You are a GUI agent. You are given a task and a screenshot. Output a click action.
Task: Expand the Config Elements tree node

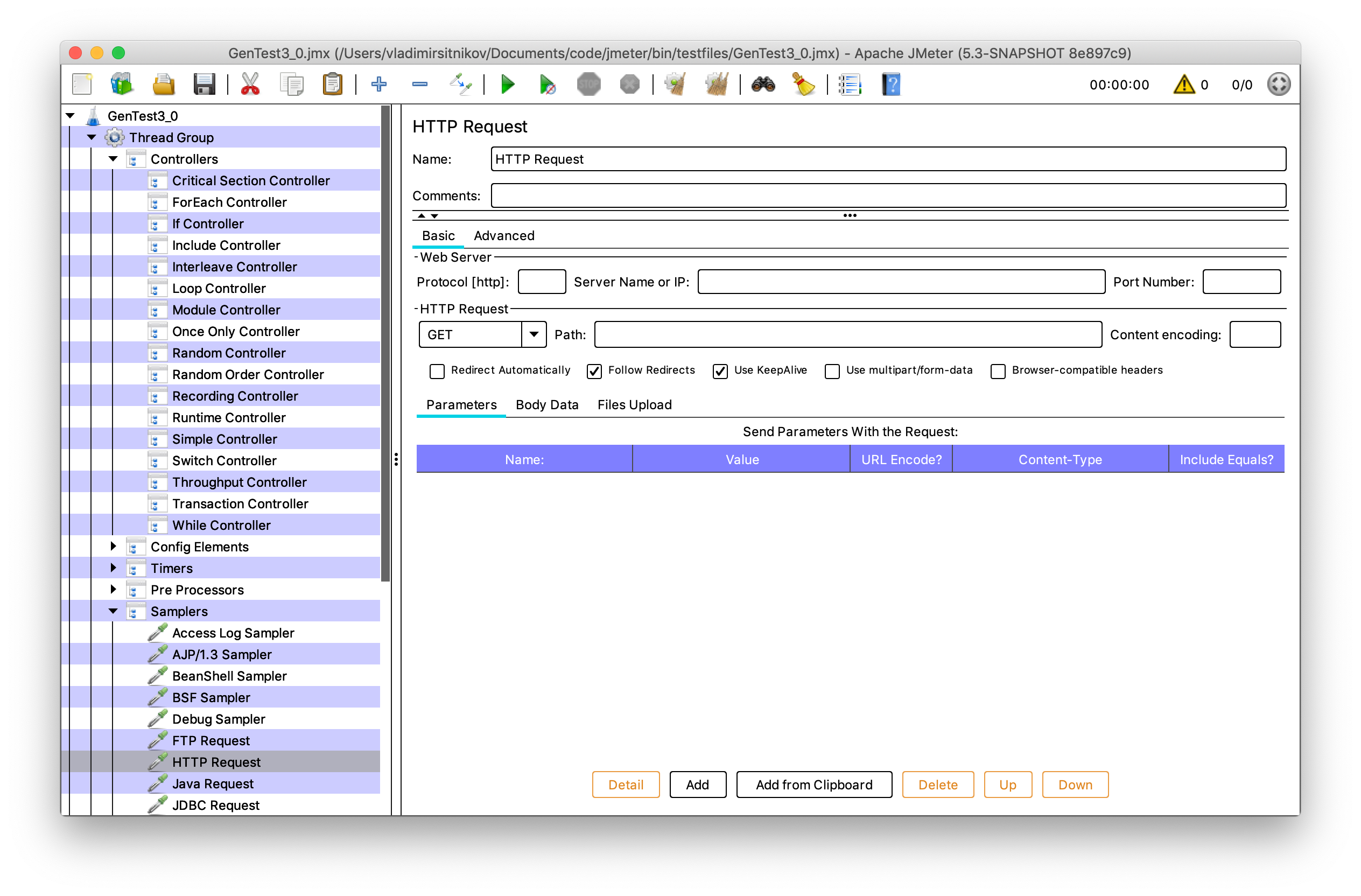[x=113, y=547]
